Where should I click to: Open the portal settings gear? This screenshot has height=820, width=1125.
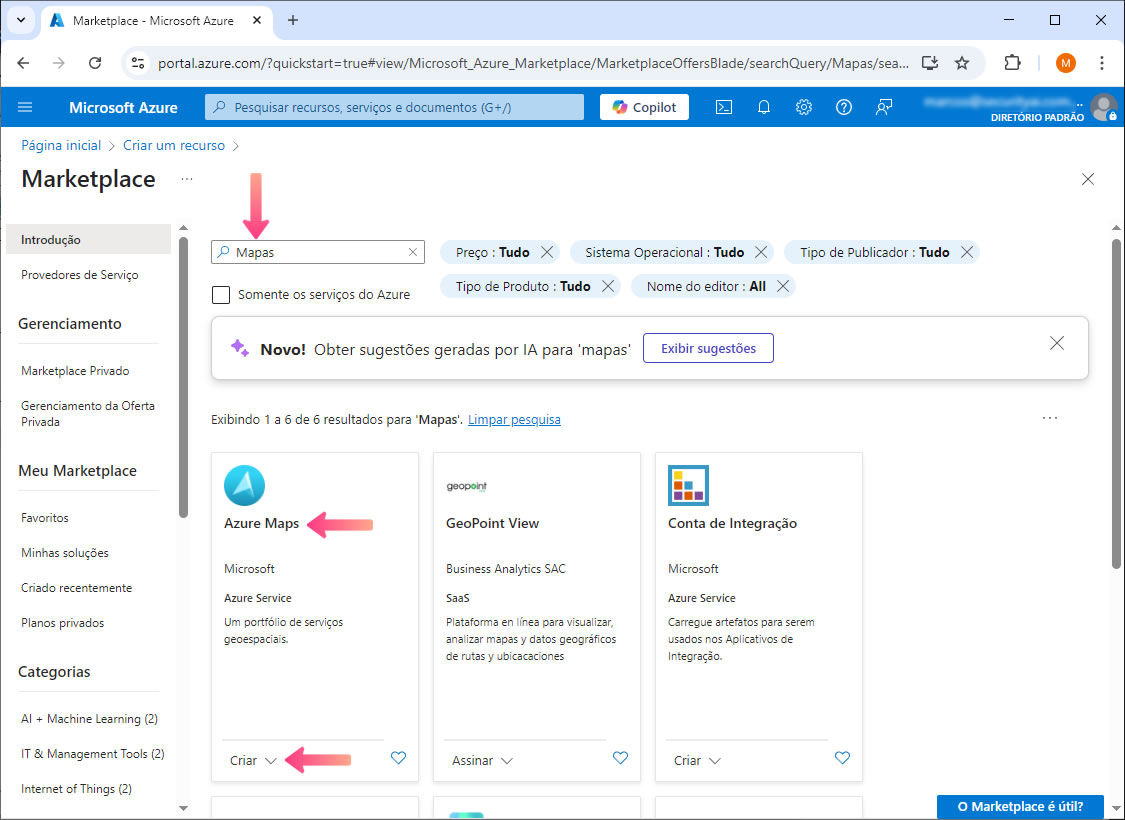(x=804, y=108)
